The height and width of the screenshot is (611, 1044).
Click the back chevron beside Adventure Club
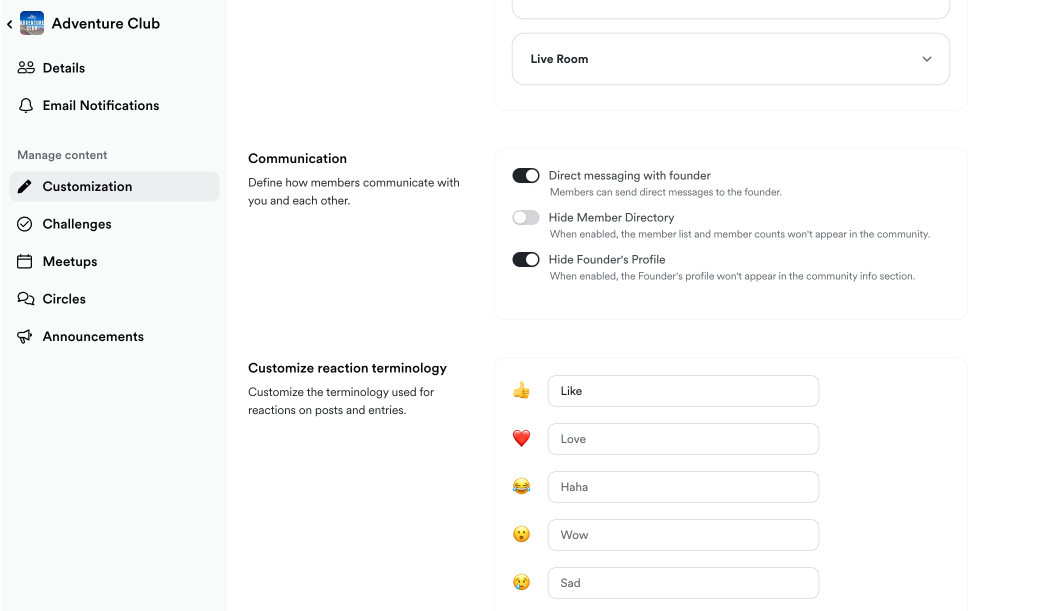(10, 24)
